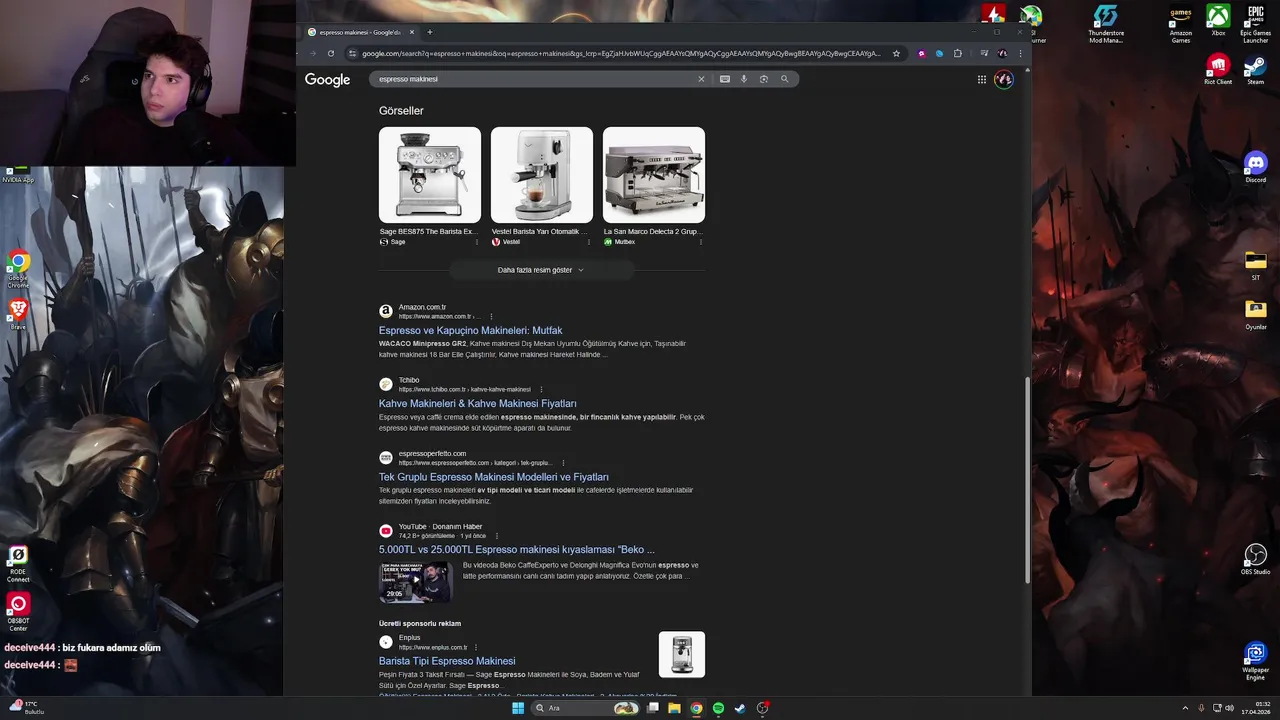This screenshot has height=720, width=1280.
Task: Click the Görseller section heading
Action: tap(401, 111)
